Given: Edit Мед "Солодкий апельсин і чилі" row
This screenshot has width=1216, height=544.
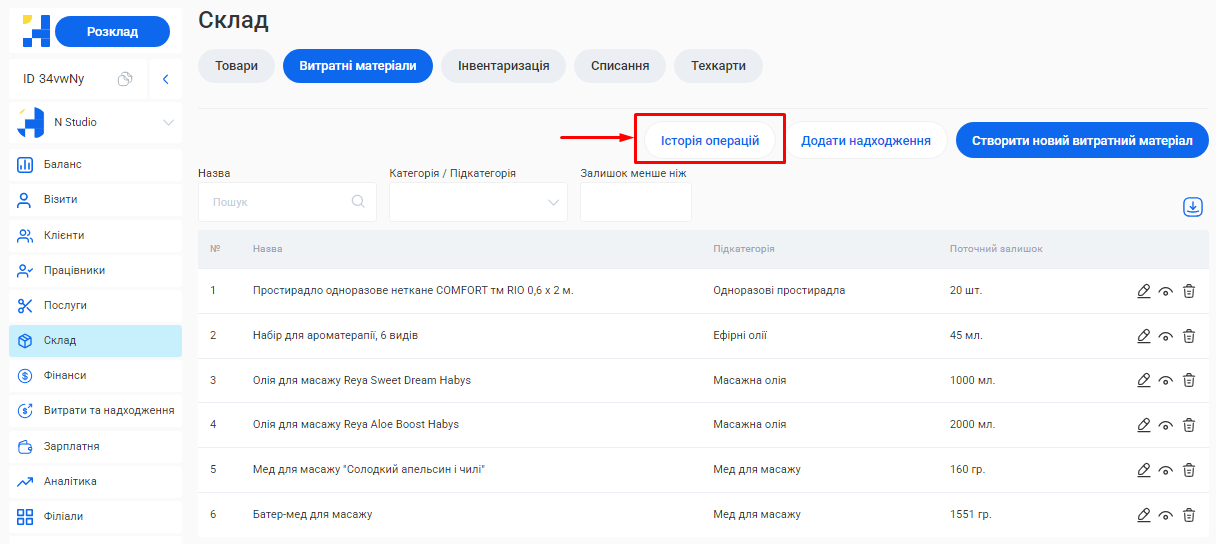Looking at the screenshot, I should click(x=1144, y=470).
